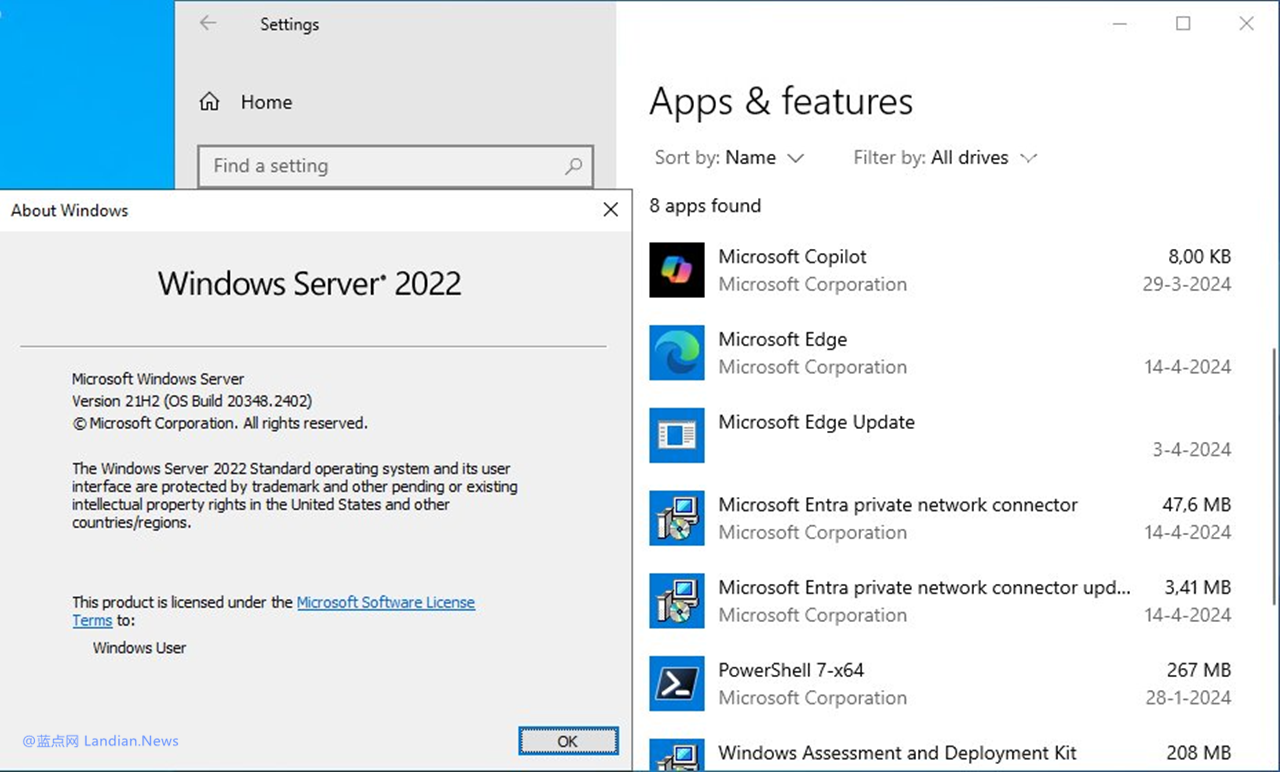
Task: Open the Sort by Name dropdown
Action: pyautogui.click(x=730, y=158)
